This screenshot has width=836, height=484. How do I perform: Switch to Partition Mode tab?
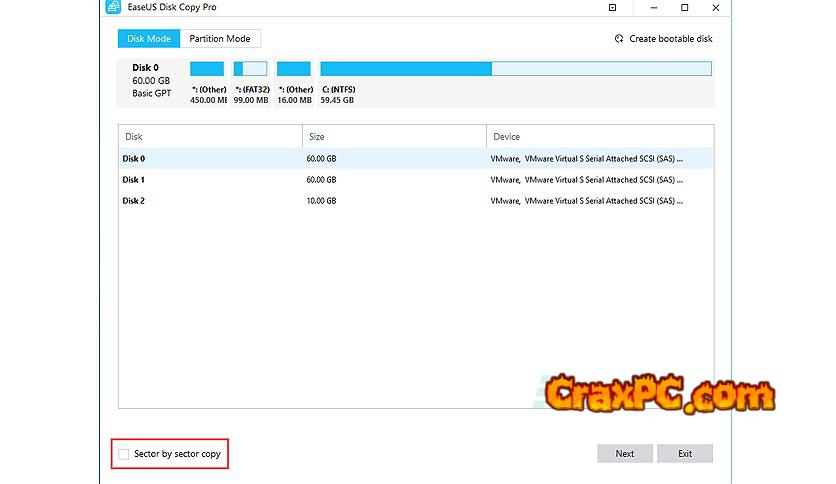pyautogui.click(x=220, y=39)
